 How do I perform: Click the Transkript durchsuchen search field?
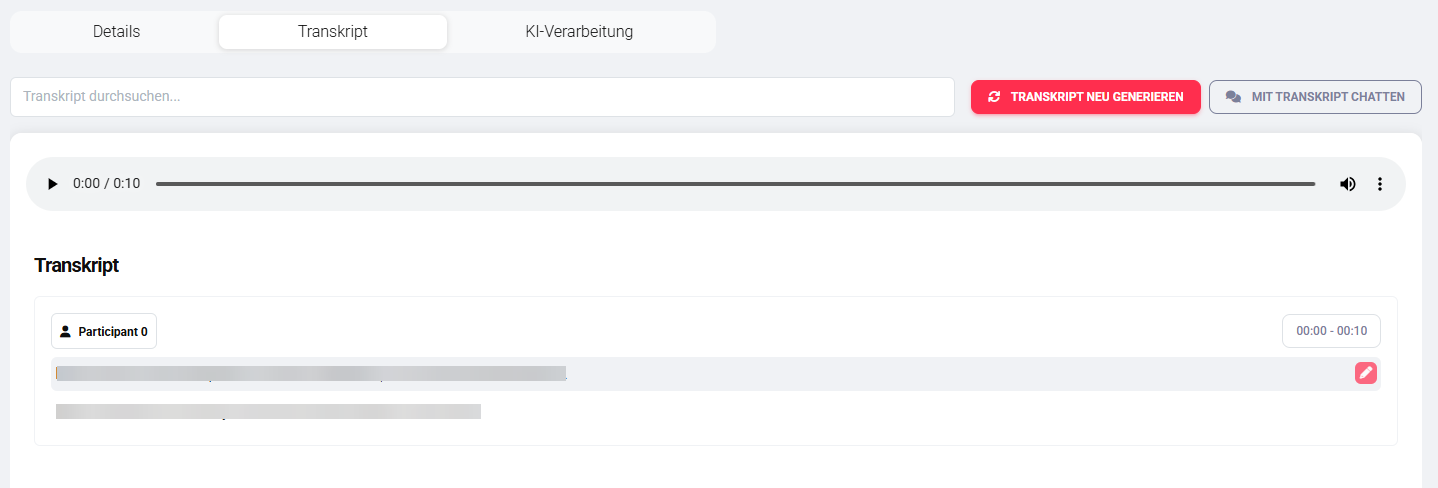click(x=482, y=97)
